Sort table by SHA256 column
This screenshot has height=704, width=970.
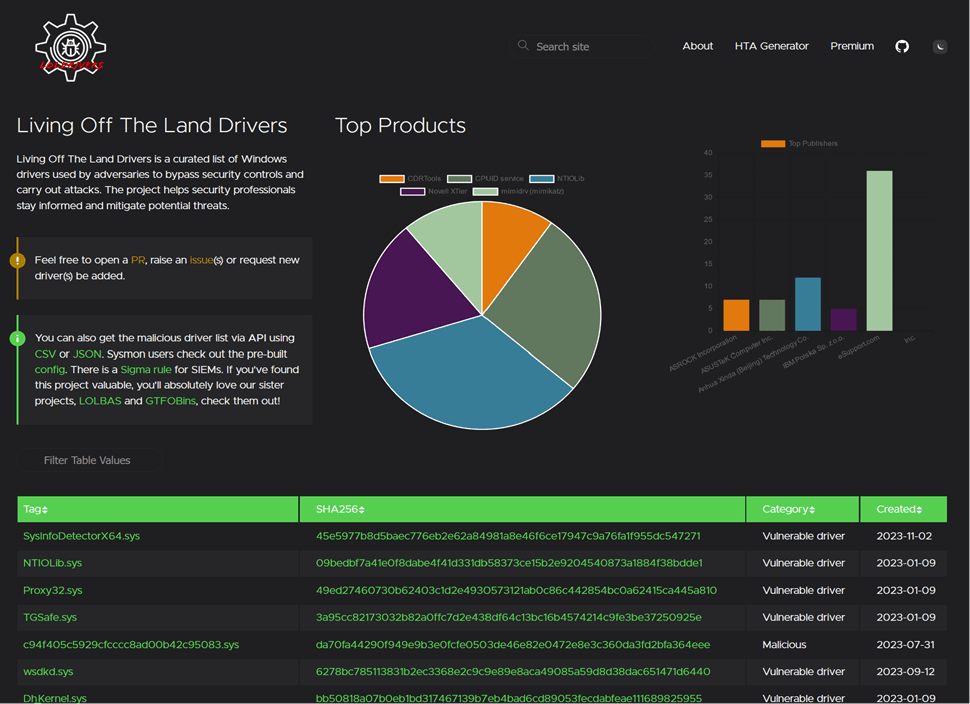click(x=338, y=510)
